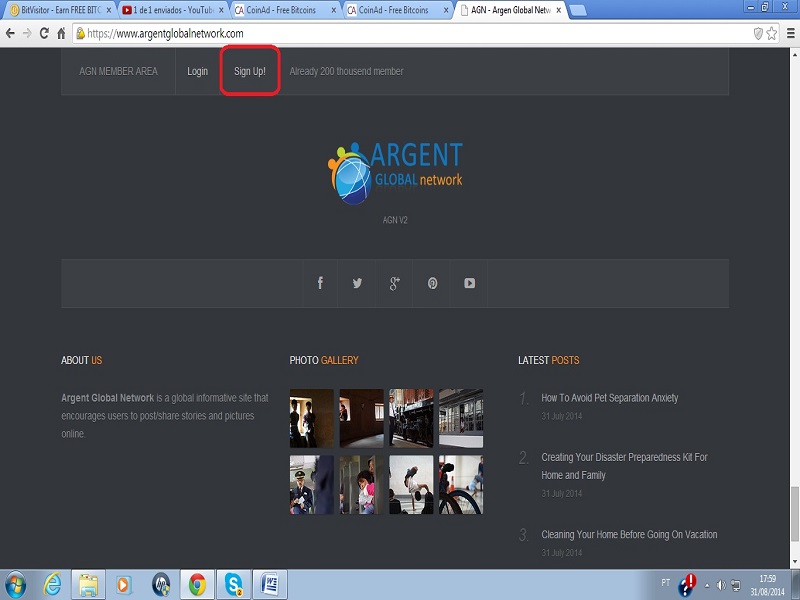The width and height of the screenshot is (800, 600).
Task: Open gallery photo of steam locomotive
Action: 411,418
